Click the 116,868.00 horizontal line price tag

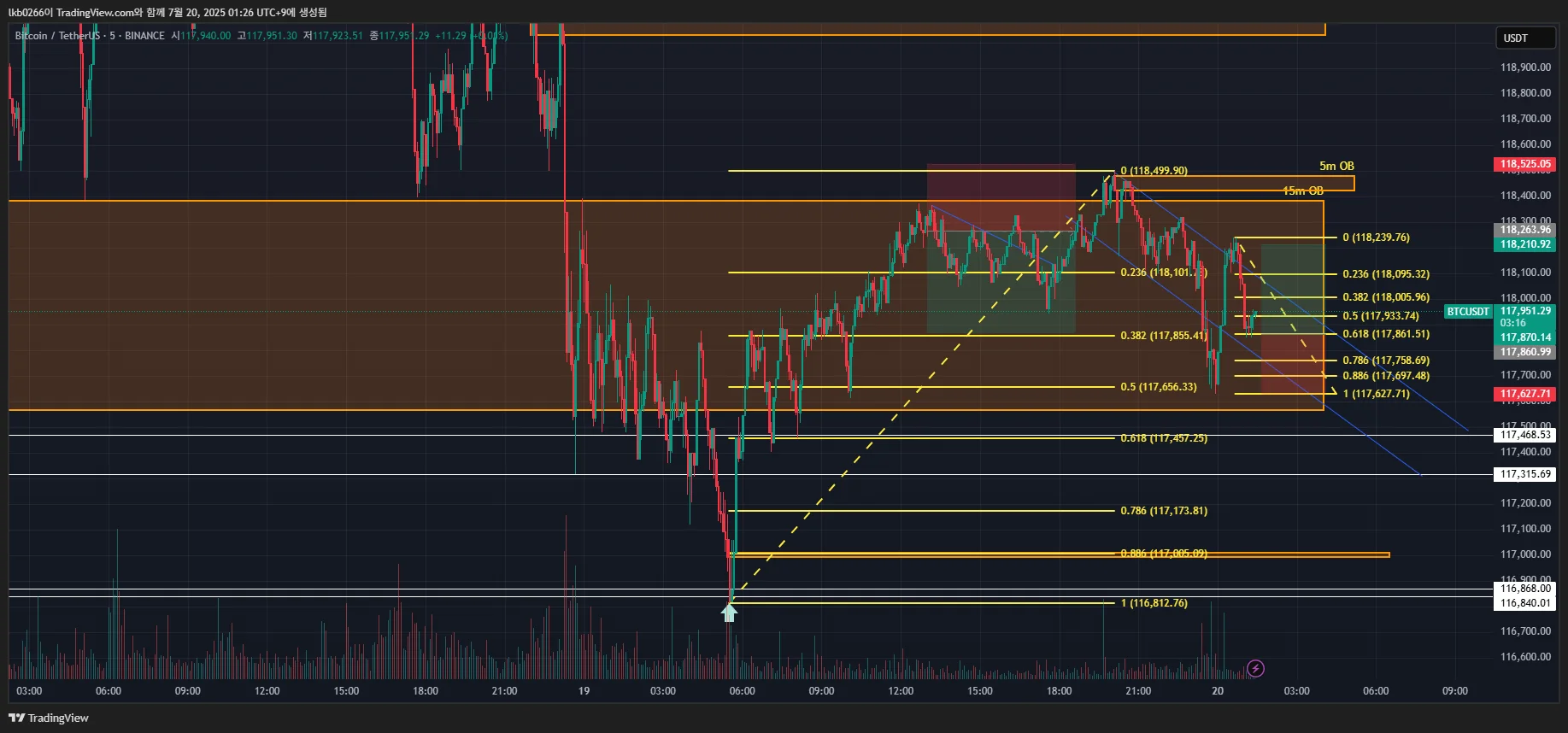(1525, 589)
